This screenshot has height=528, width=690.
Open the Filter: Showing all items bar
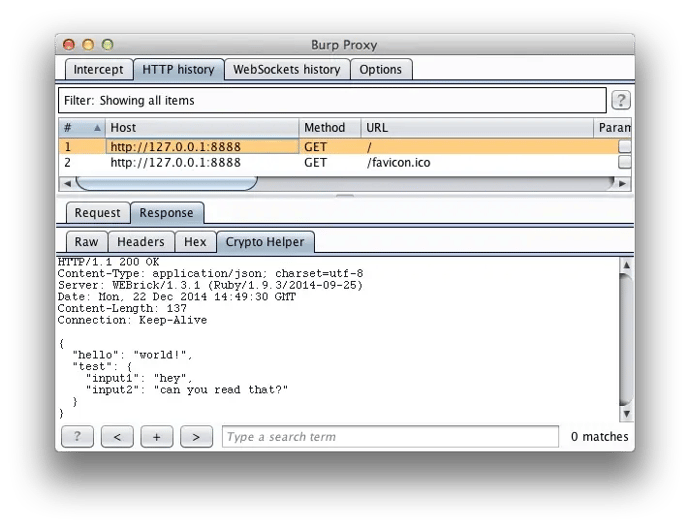tap(332, 100)
